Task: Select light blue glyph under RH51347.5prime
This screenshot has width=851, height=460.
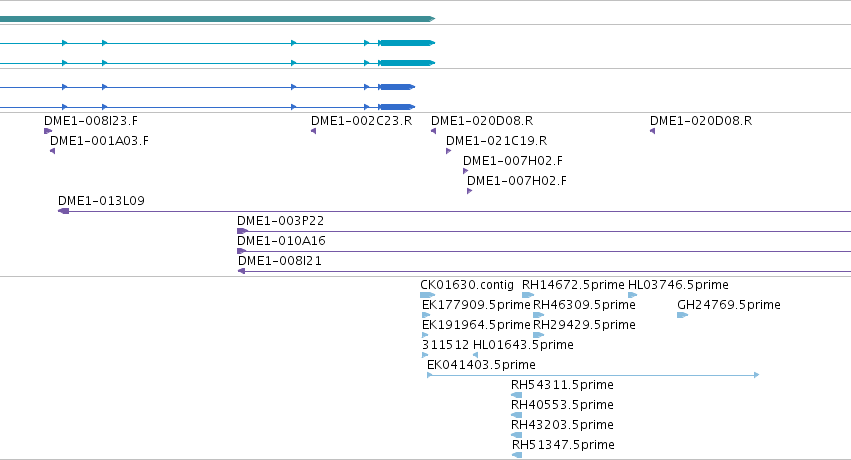Action: click(517, 455)
